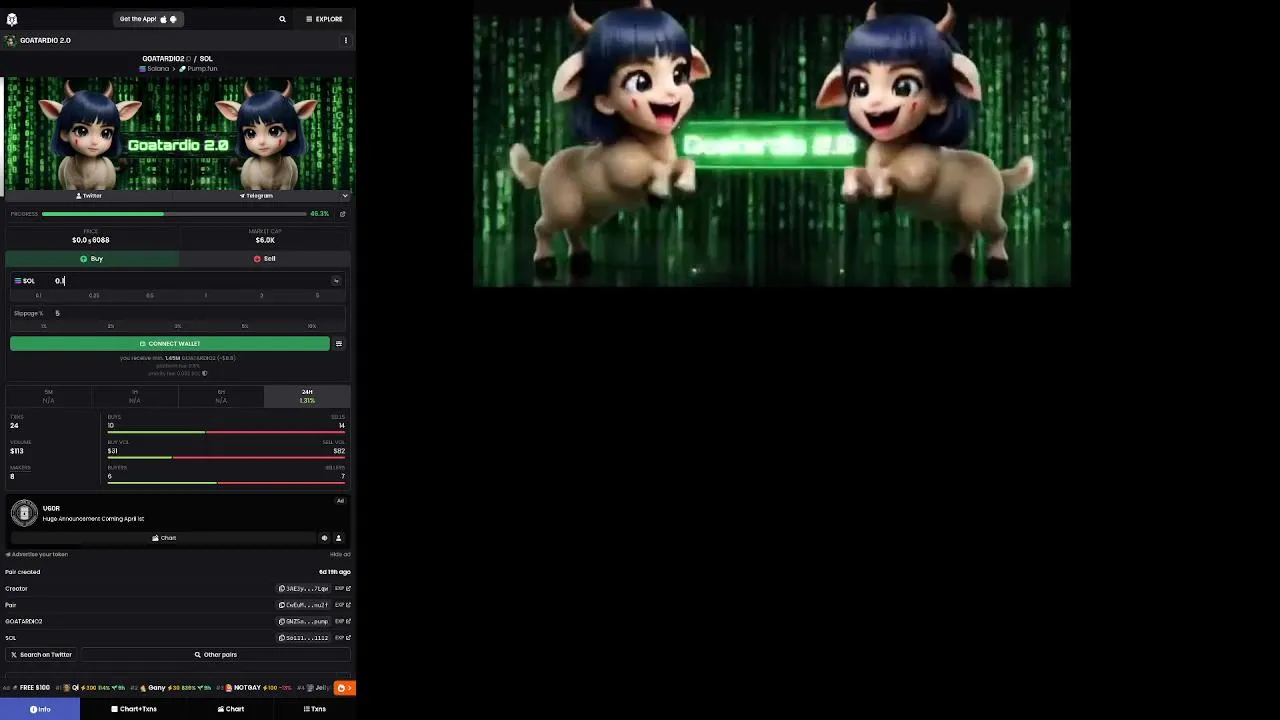Click the priority fee info icon
This screenshot has width=1280, height=720.
point(205,374)
